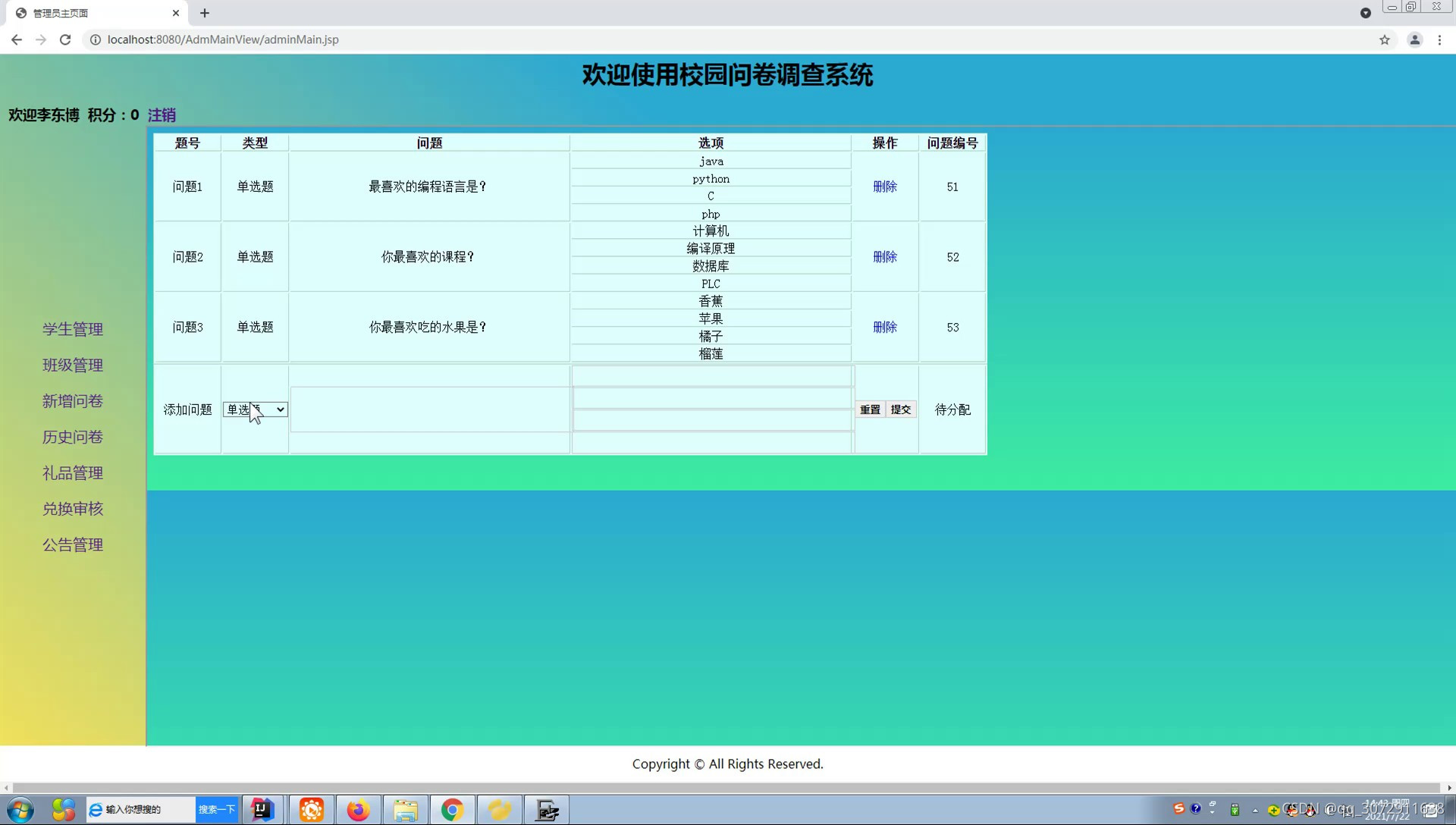Click the horizontal page scrollbar
1456x825 pixels.
[726, 788]
